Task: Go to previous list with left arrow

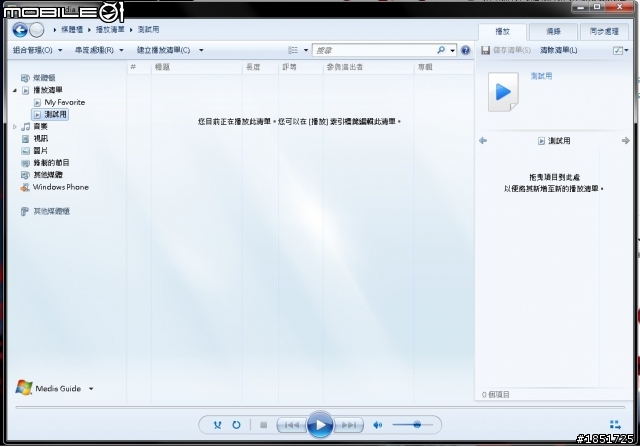Action: click(483, 141)
